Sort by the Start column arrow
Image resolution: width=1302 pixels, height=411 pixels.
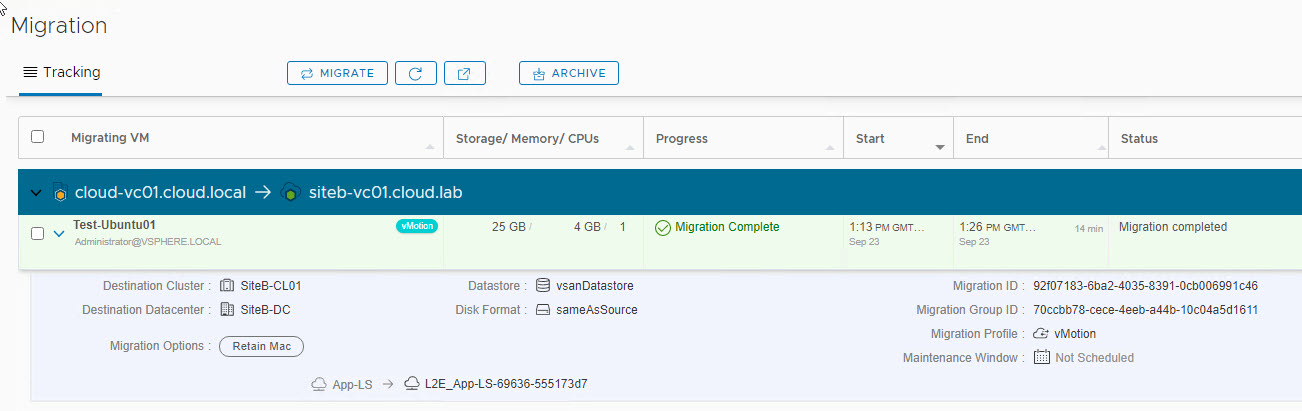click(940, 147)
